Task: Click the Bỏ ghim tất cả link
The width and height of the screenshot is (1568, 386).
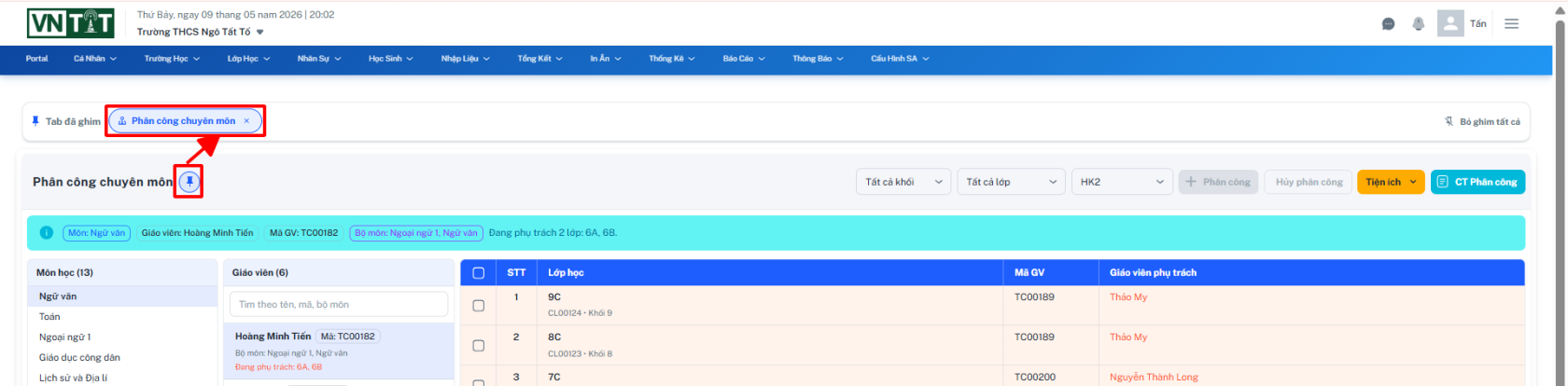Action: coord(1482,122)
